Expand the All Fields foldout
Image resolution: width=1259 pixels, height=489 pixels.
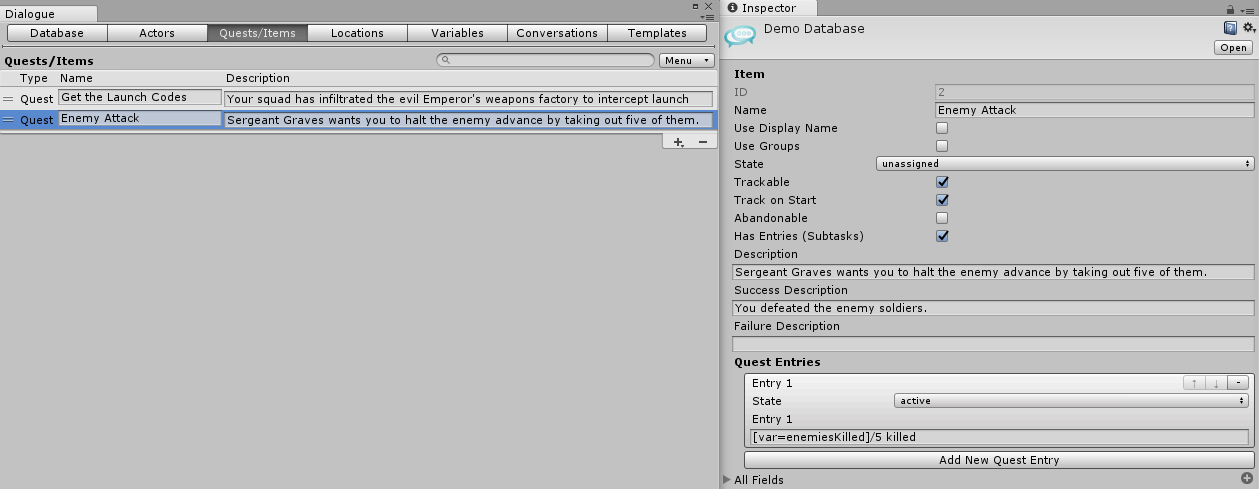[727, 480]
